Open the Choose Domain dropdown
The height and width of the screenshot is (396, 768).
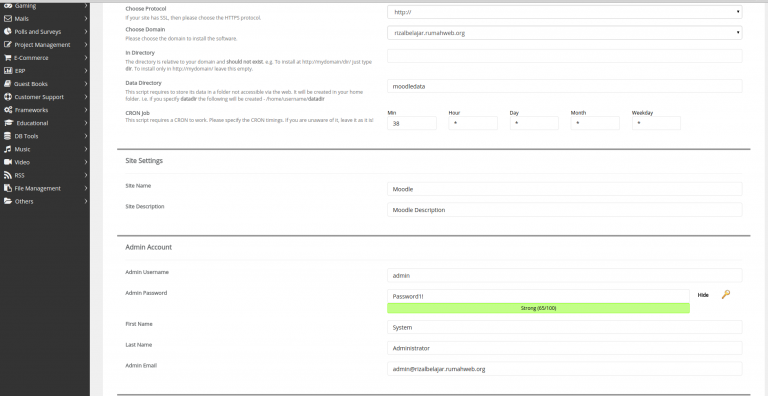pos(564,33)
